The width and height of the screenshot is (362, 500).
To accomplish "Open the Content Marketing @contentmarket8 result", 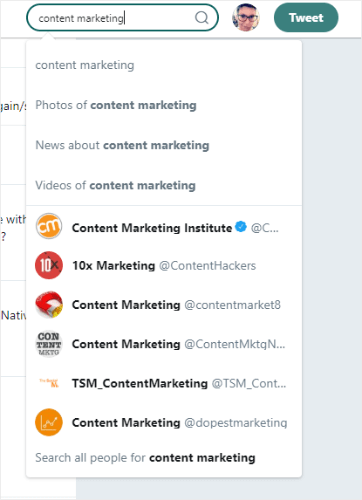I will 164,305.
